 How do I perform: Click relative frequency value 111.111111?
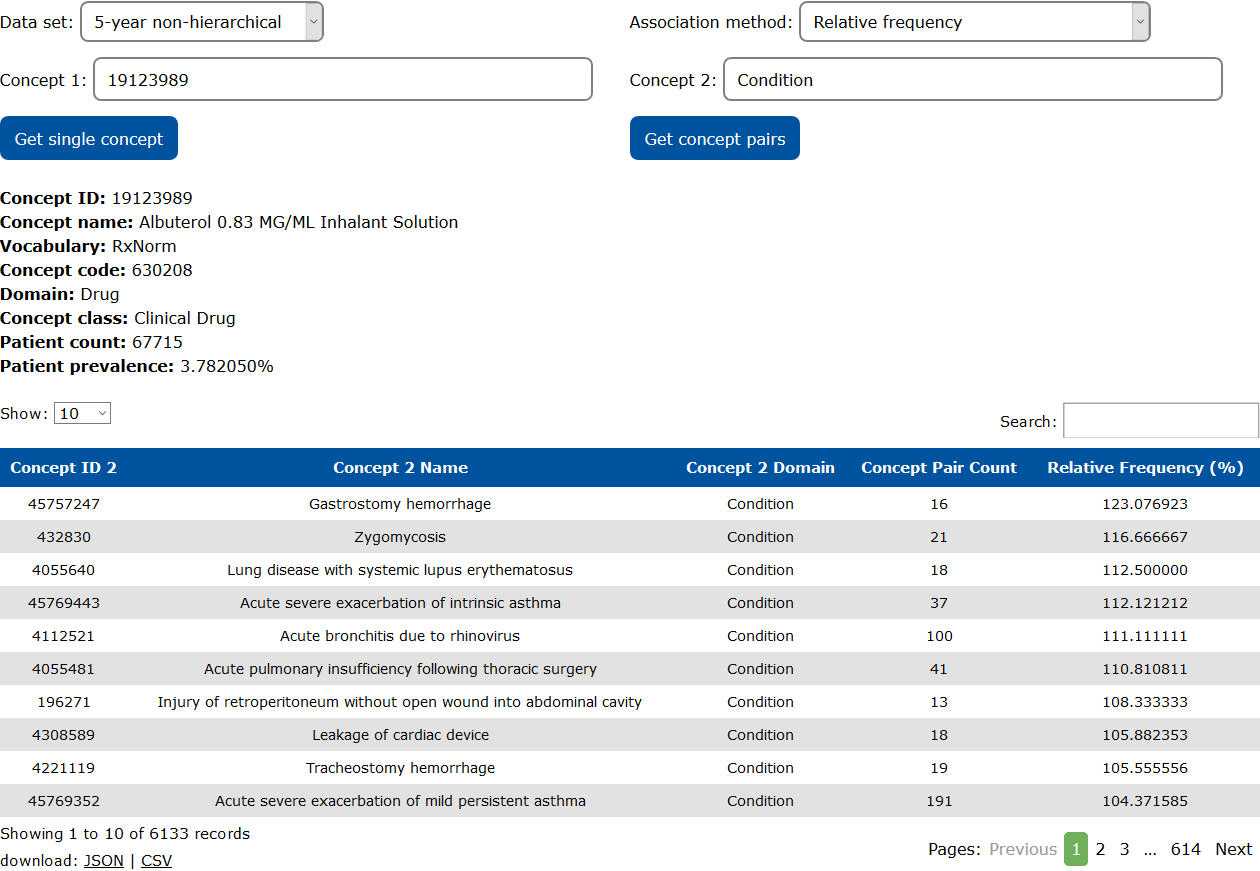(x=1145, y=636)
